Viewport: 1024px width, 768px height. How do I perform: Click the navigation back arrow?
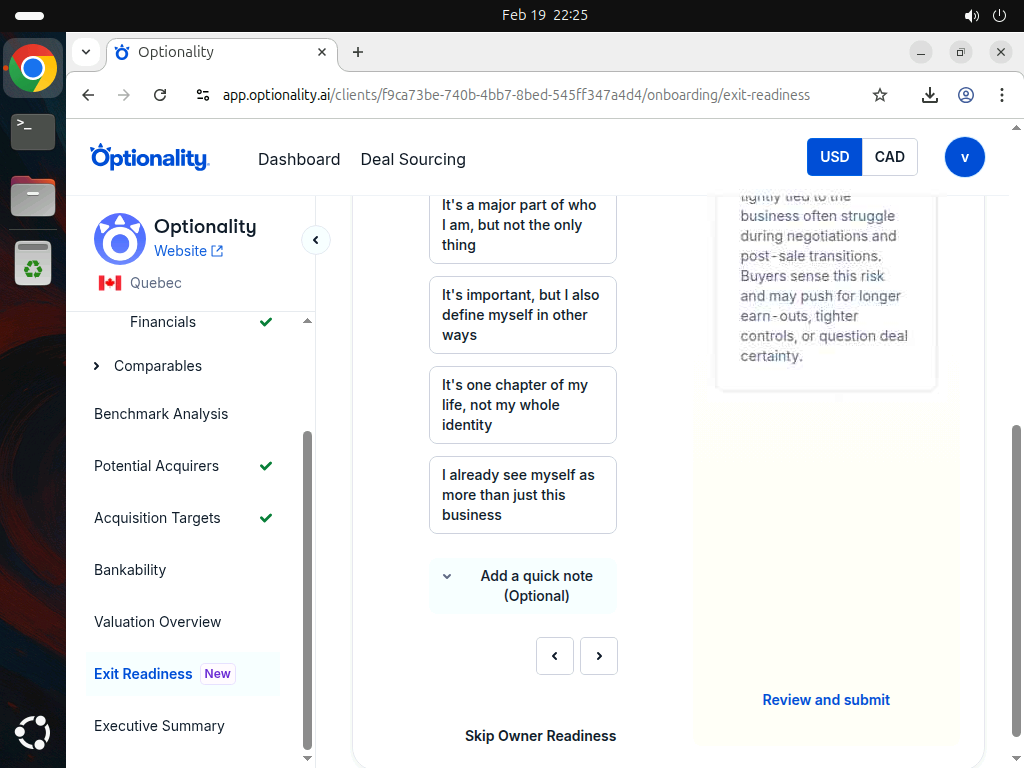(x=87, y=95)
